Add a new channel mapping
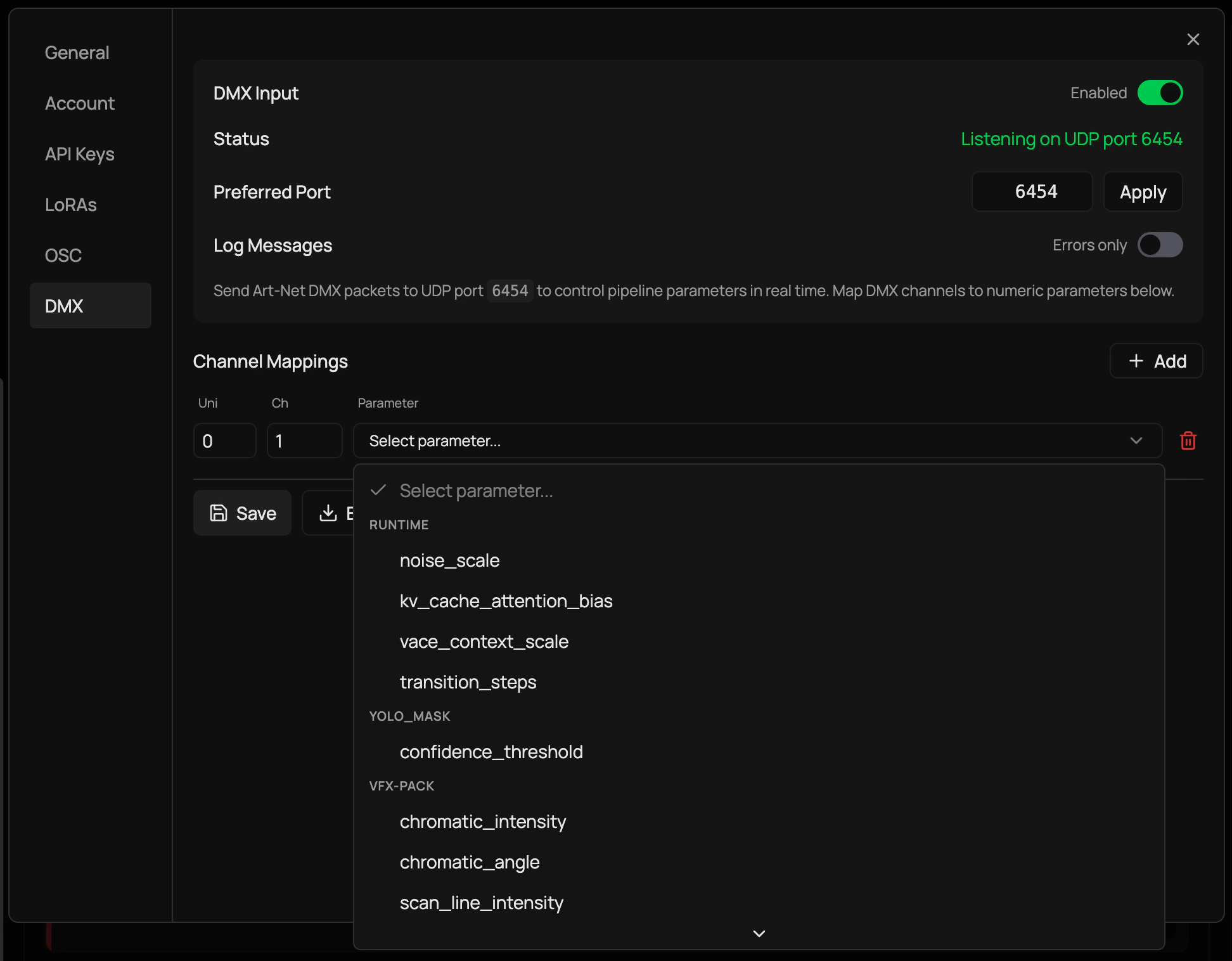1232x961 pixels. [x=1155, y=361]
